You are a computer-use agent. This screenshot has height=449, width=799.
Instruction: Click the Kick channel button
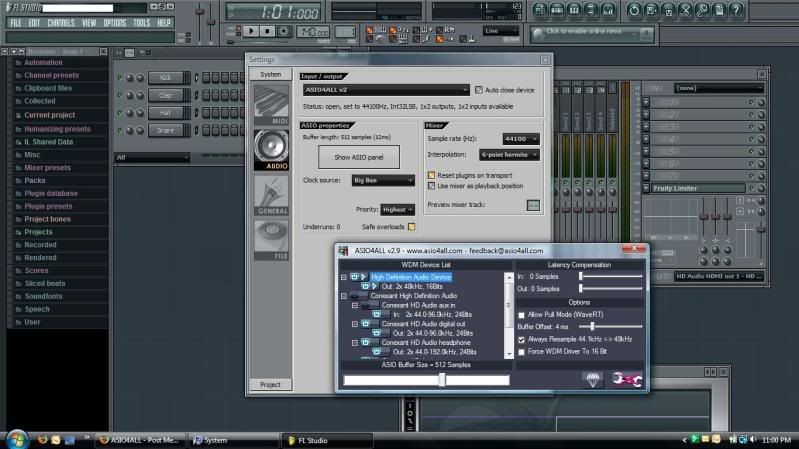pos(166,78)
